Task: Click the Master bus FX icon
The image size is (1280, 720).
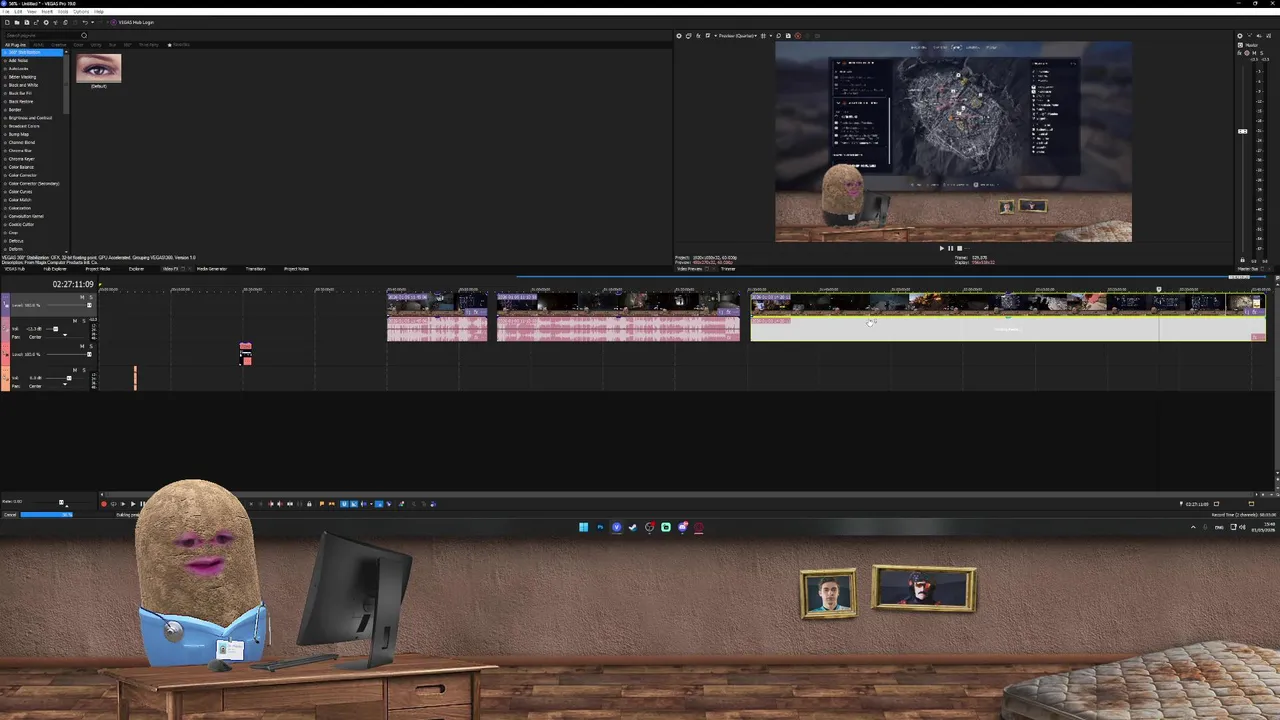Action: pyautogui.click(x=1240, y=53)
